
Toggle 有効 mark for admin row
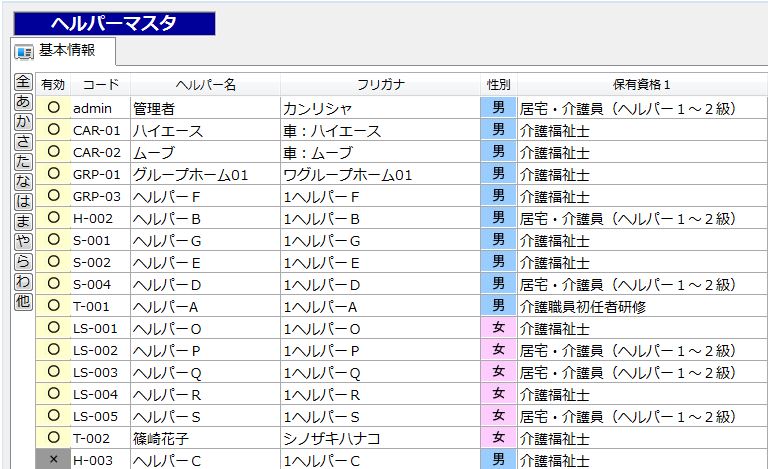click(x=53, y=108)
